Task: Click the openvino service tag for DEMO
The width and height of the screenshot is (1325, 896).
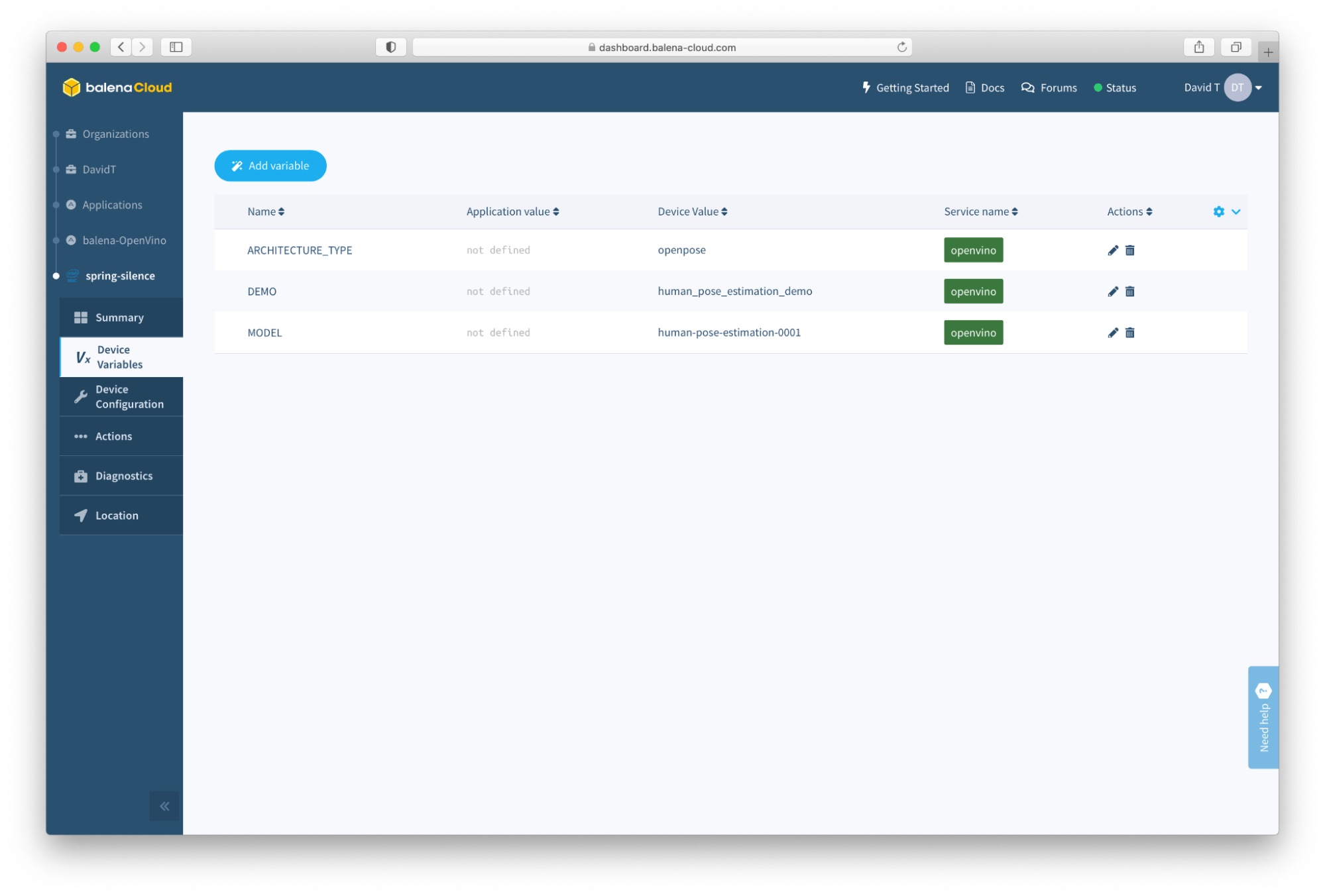Action: [x=972, y=292]
